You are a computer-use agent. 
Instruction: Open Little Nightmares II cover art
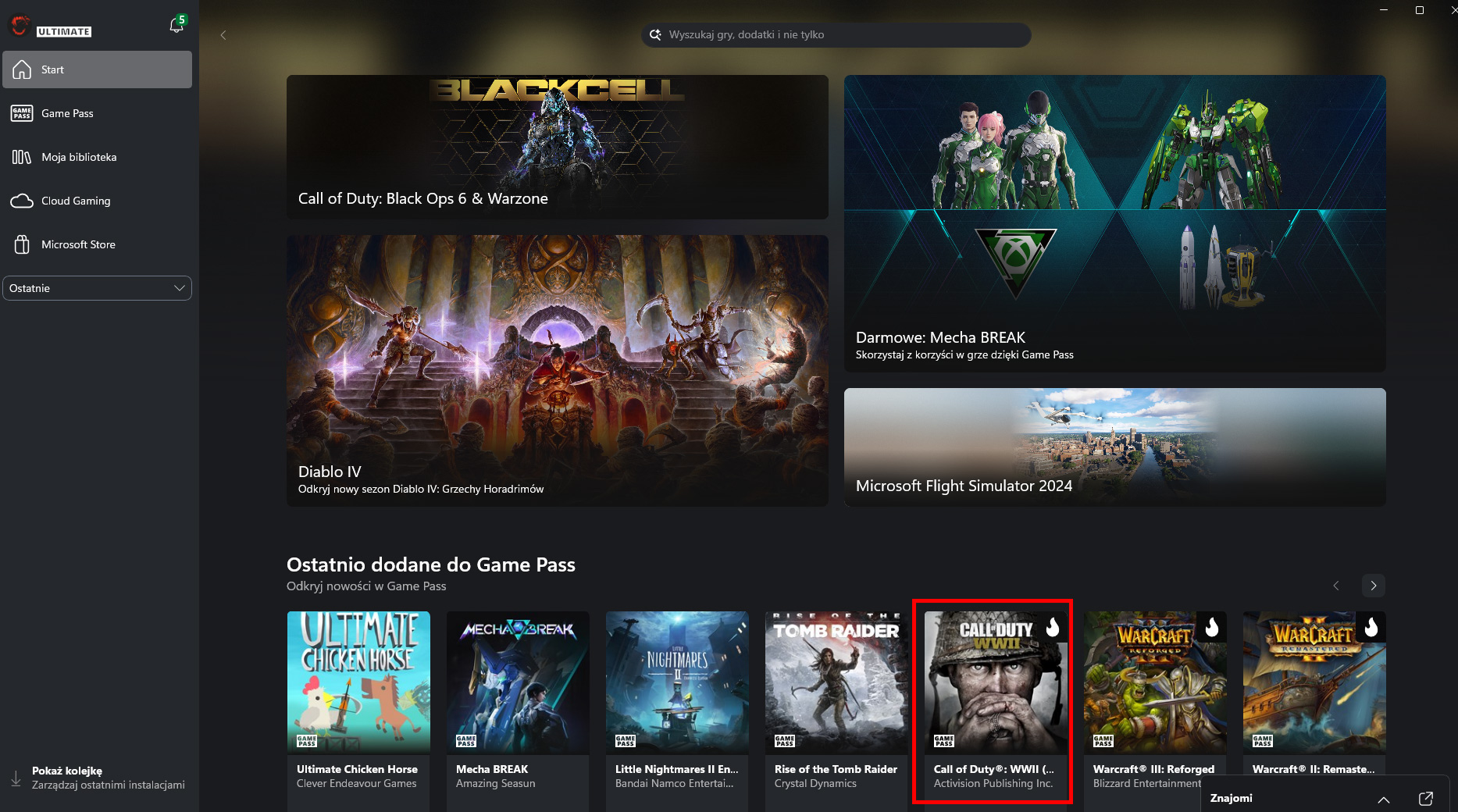[x=677, y=682]
